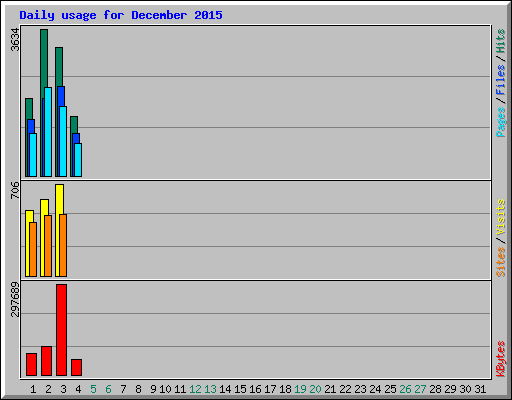Click the cyan pages bar for day 4

(78, 160)
